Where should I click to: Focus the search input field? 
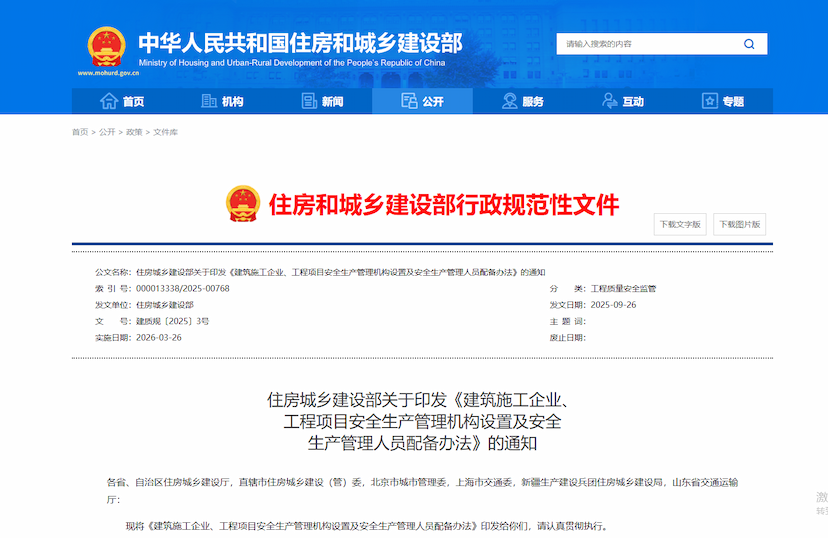click(x=645, y=44)
